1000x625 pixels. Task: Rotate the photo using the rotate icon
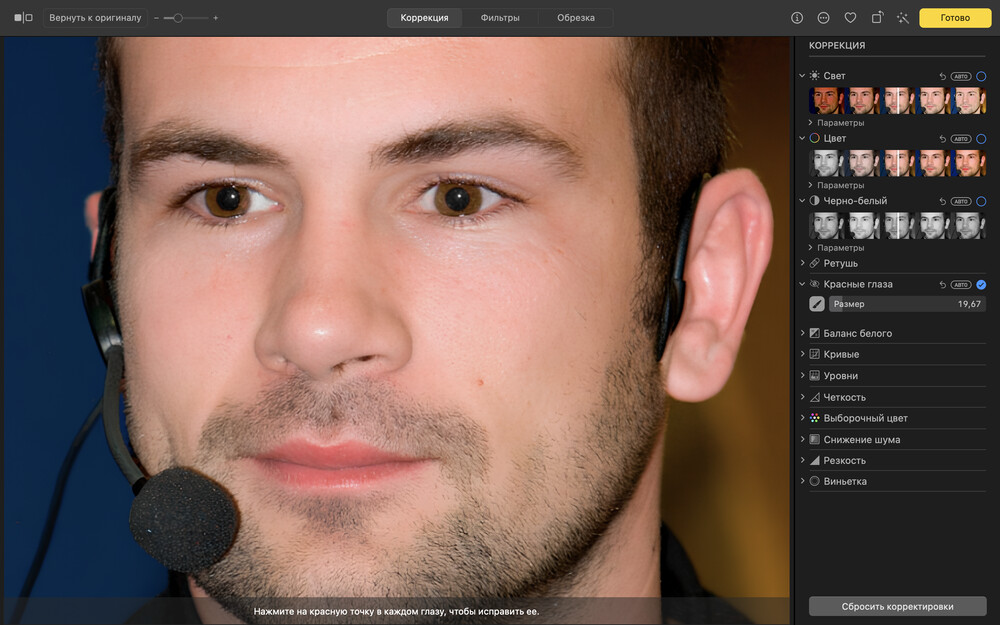(877, 18)
